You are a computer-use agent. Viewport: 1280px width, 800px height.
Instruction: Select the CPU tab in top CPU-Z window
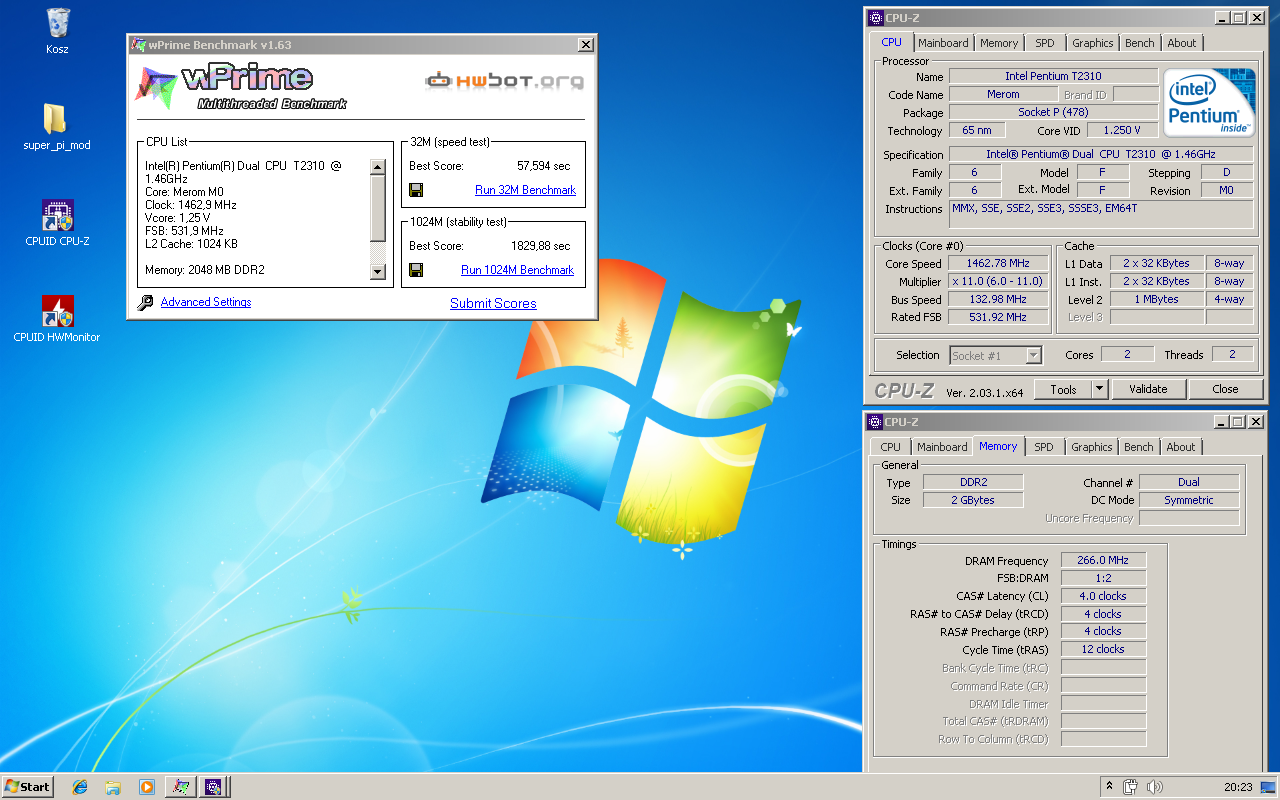(891, 42)
